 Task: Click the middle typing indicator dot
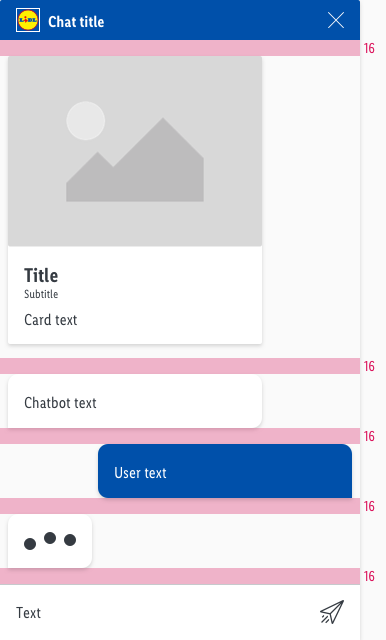[50, 538]
